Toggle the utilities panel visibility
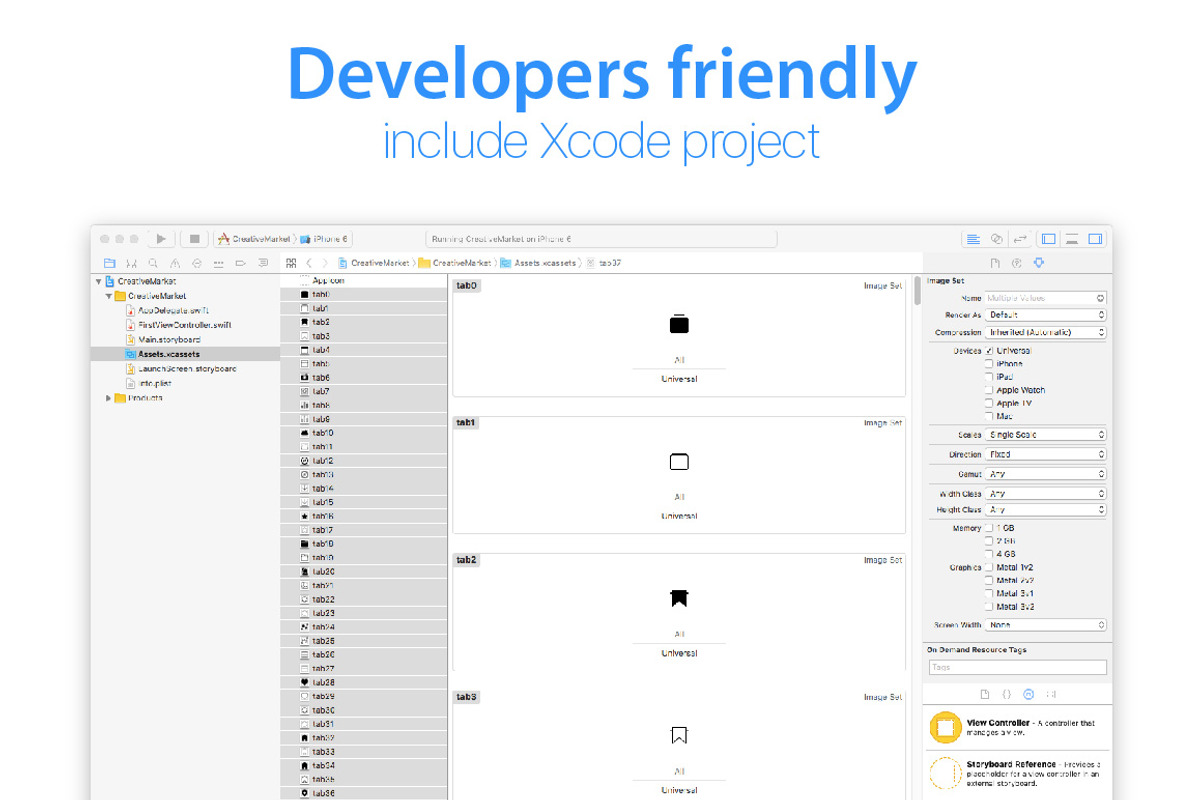Viewport: 1200px width, 800px height. 1095,239
